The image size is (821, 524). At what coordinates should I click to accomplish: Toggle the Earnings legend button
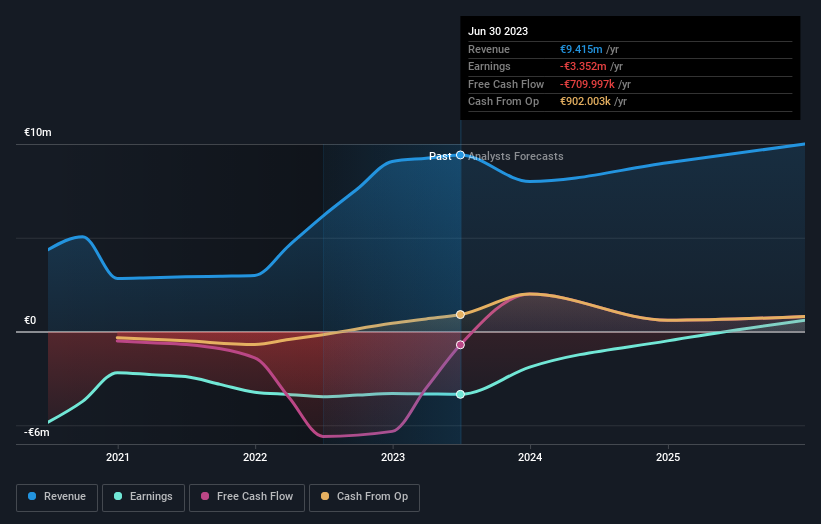pyautogui.click(x=143, y=497)
